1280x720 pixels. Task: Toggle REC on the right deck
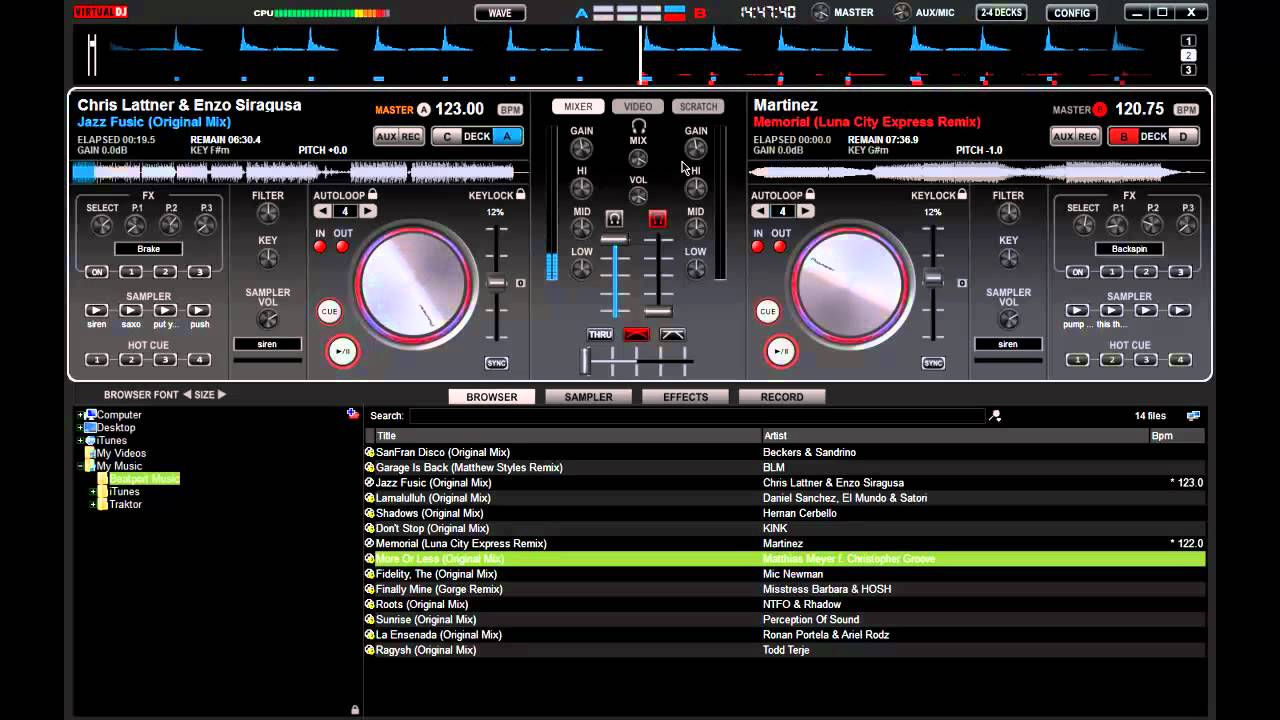(x=1088, y=136)
